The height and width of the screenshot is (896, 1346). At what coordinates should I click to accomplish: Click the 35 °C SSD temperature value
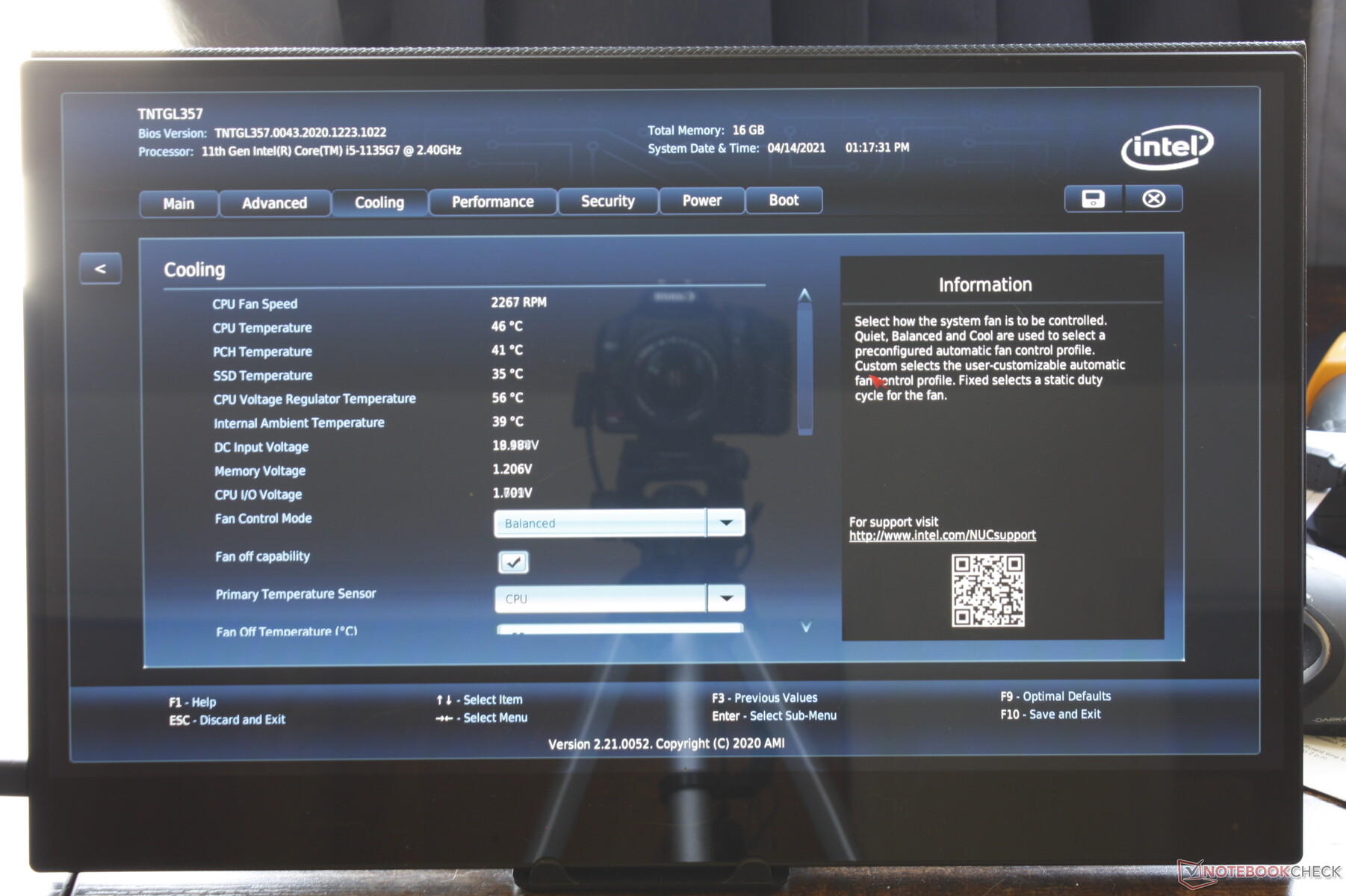tap(507, 374)
